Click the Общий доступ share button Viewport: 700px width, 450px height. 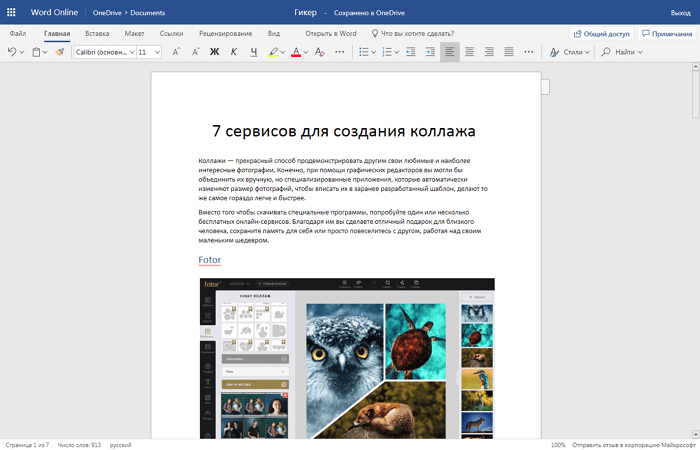tap(601, 33)
